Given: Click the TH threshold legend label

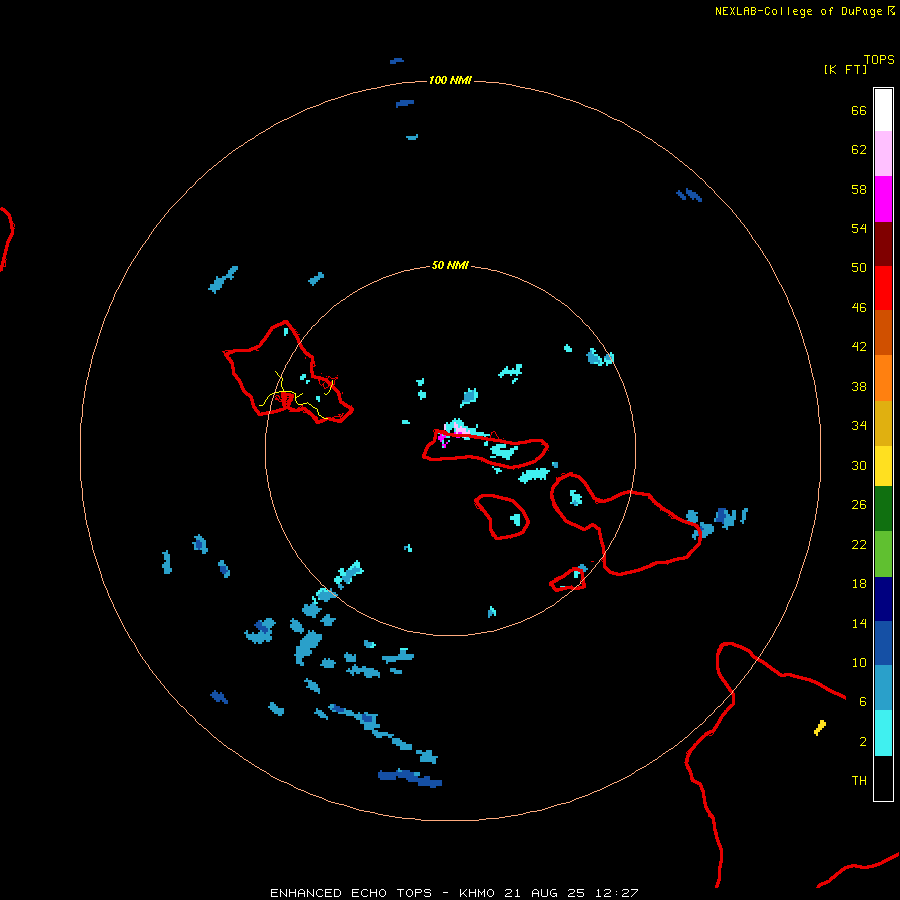Looking at the screenshot, I should (859, 781).
